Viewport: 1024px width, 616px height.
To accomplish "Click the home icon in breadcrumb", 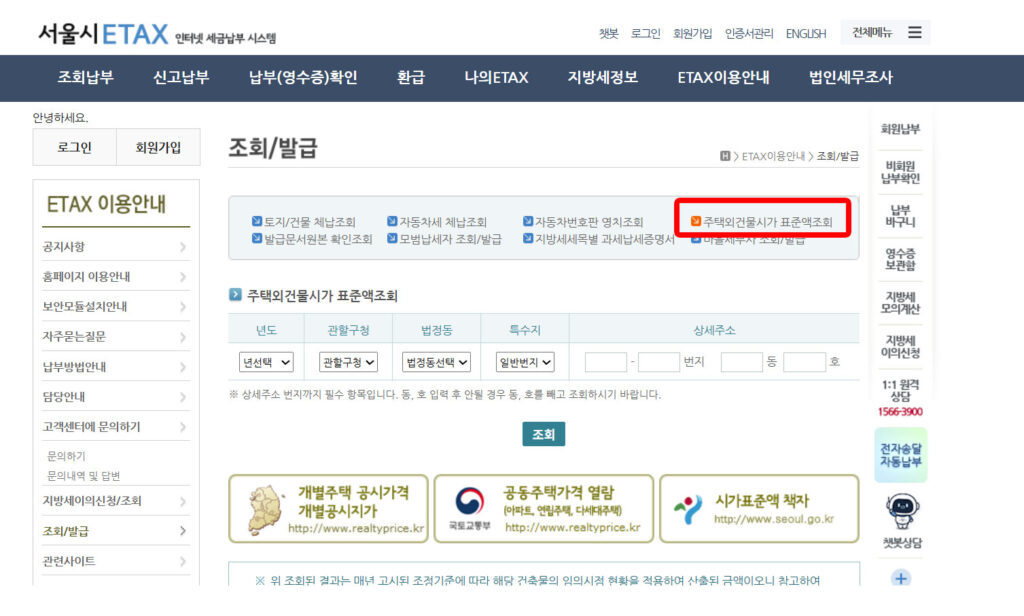I will pos(725,156).
